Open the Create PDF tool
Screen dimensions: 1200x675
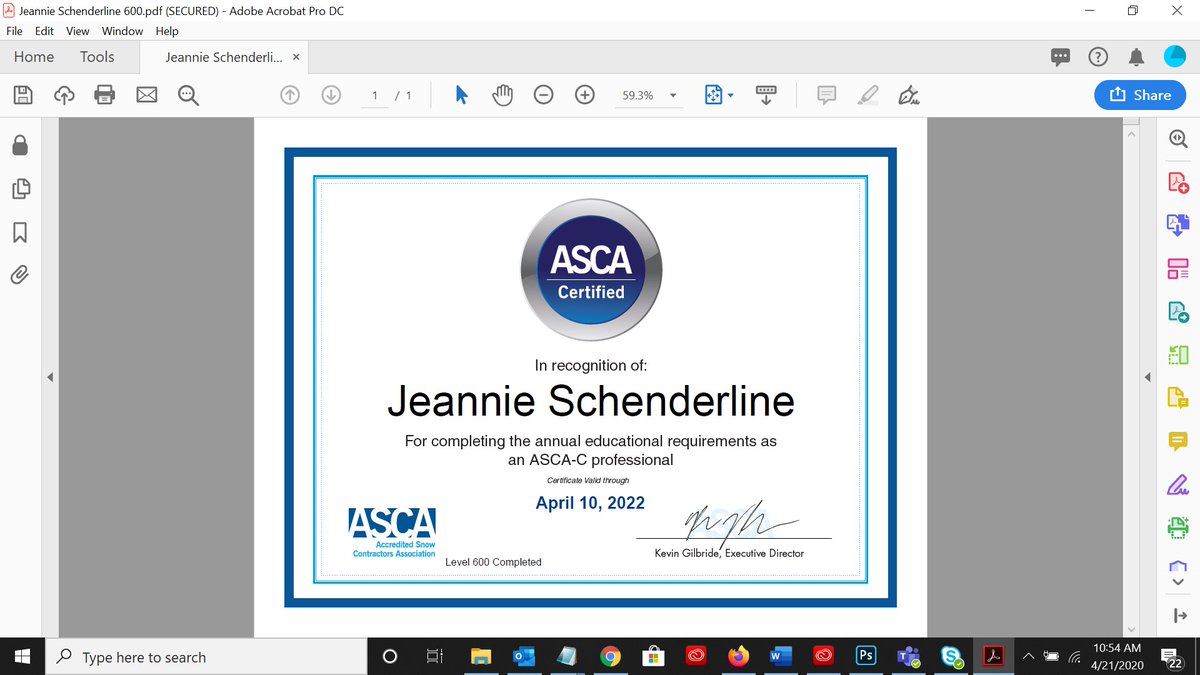tap(1178, 183)
